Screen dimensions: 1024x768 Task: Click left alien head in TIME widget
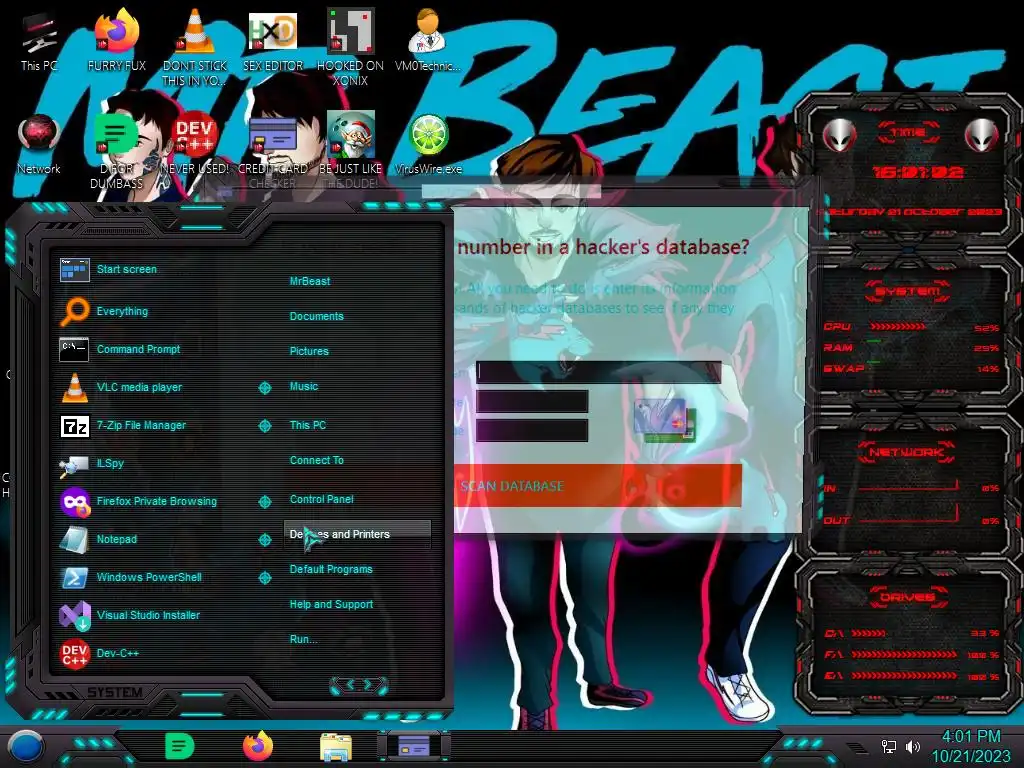pyautogui.click(x=839, y=136)
